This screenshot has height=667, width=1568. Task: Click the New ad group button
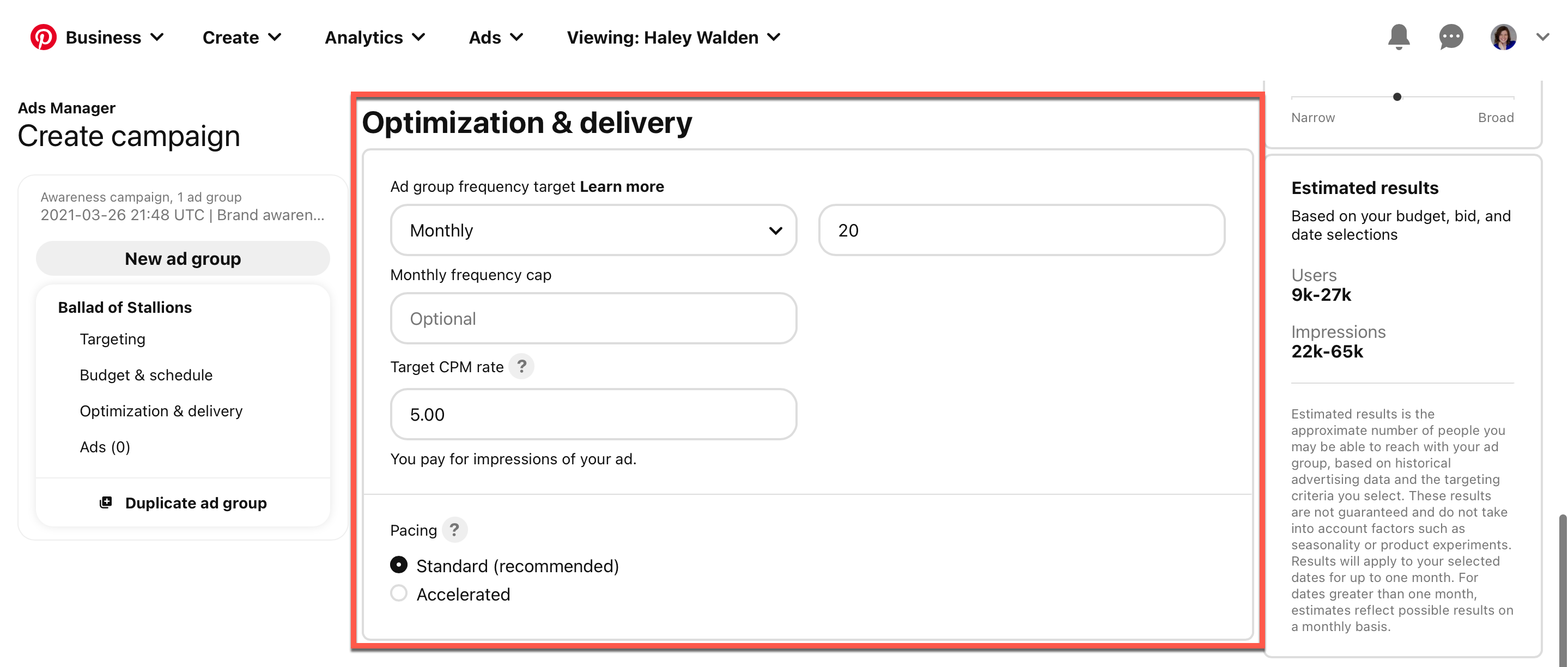coord(183,259)
